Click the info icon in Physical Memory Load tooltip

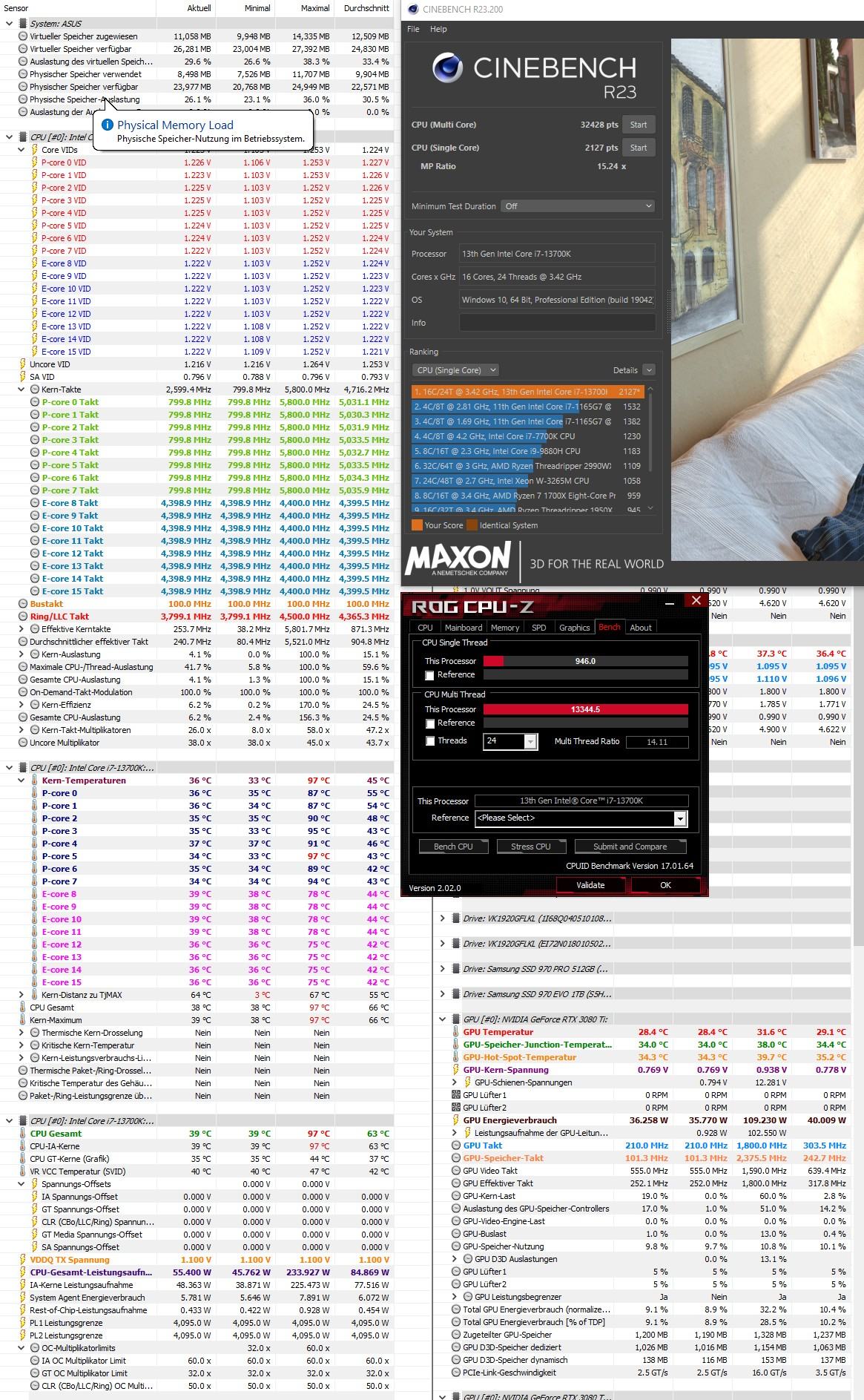[108, 125]
